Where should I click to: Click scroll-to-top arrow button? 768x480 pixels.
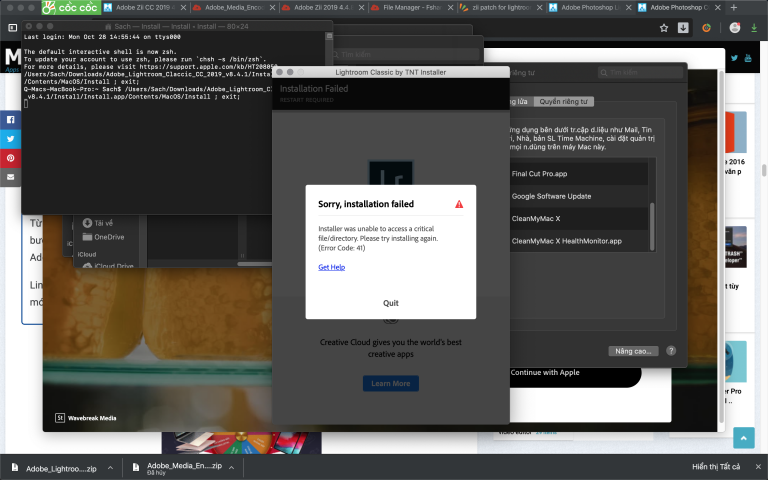744,438
